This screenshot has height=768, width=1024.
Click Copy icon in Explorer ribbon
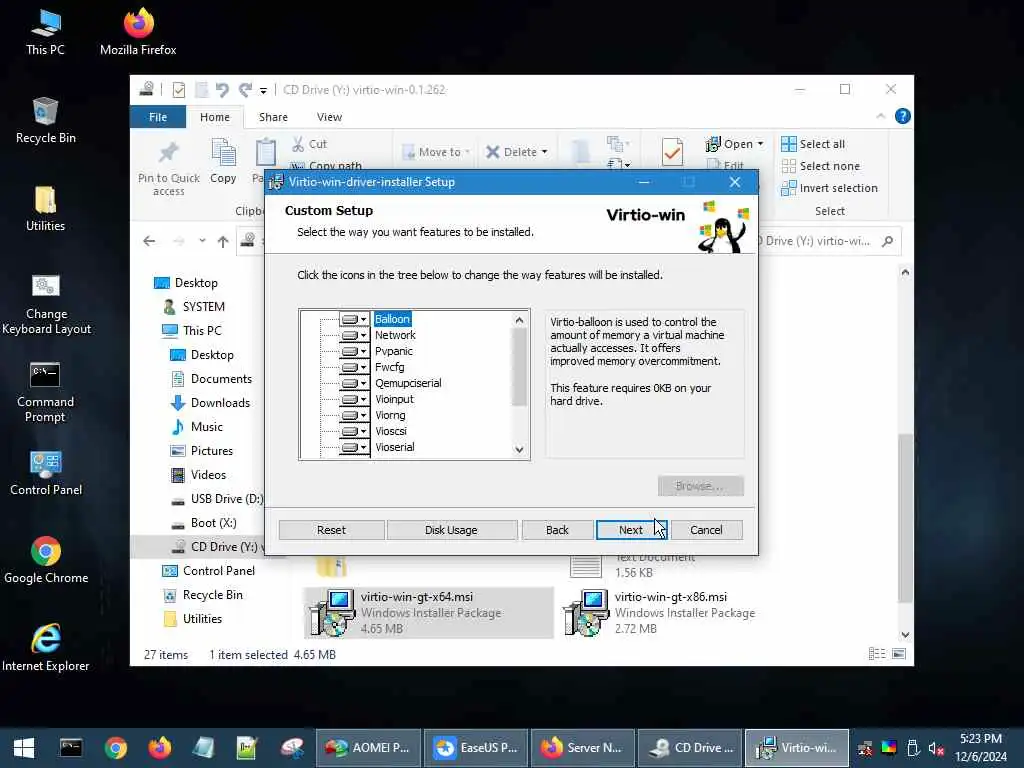[x=223, y=161]
